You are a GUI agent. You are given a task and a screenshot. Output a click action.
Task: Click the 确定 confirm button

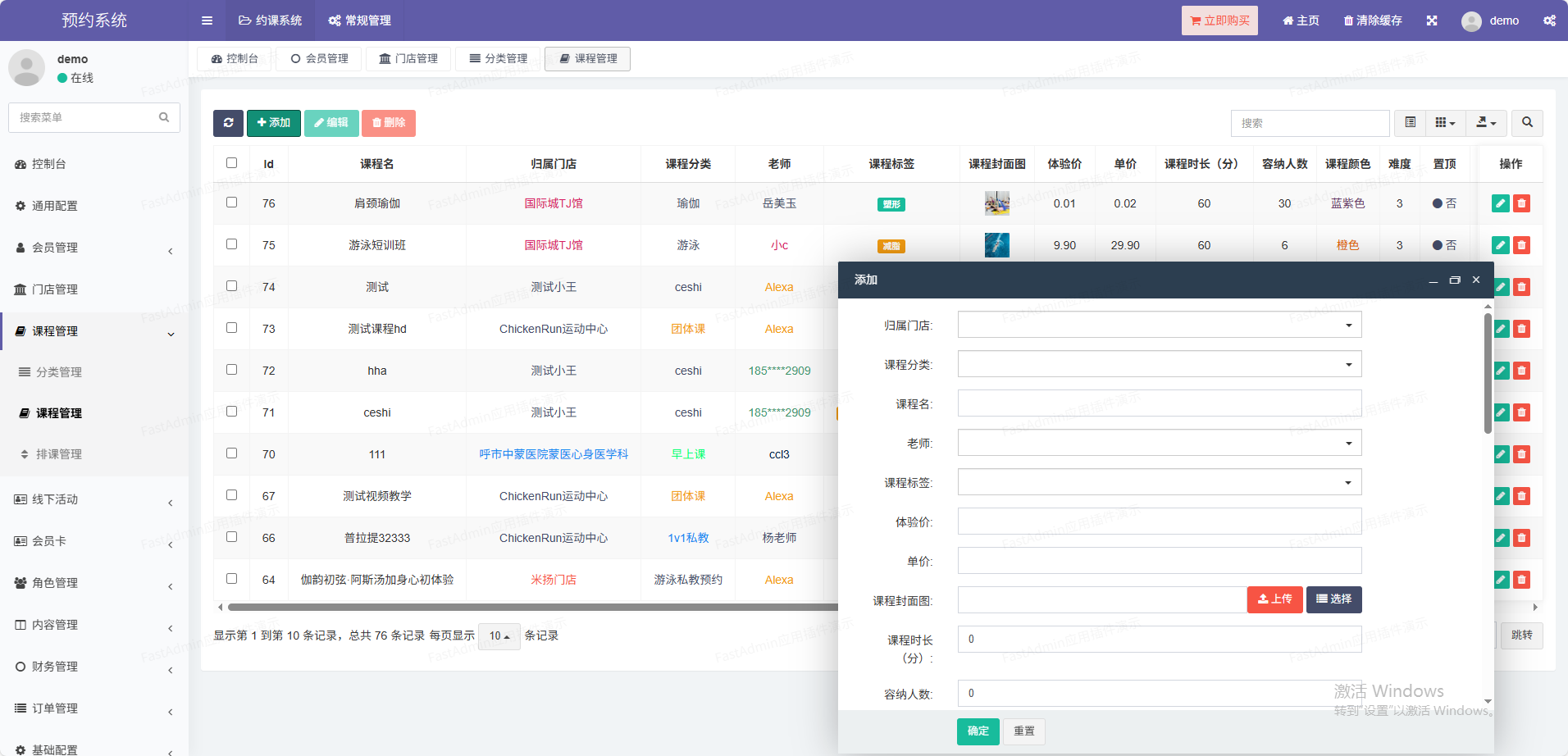click(x=978, y=731)
